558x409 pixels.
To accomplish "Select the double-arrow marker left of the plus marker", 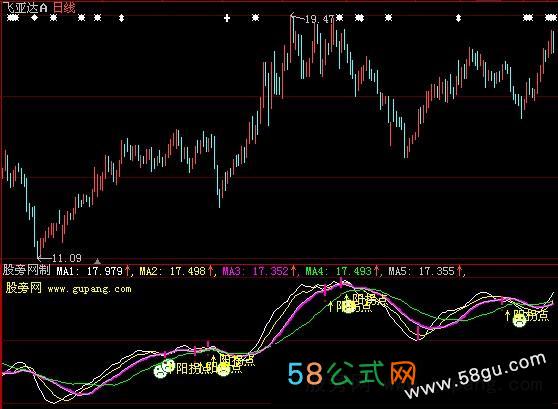I will 121,18.
